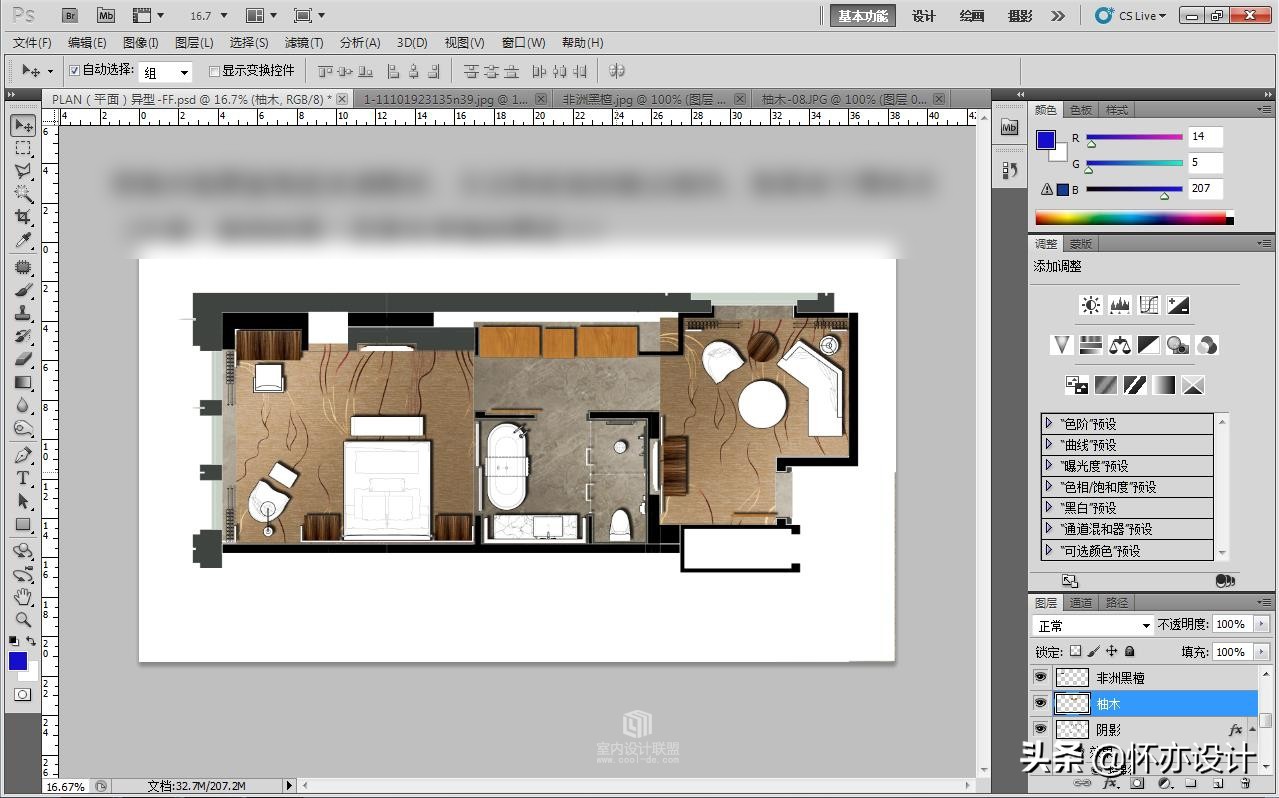The width and height of the screenshot is (1279, 798).
Task: Switch to the 通道 tab
Action: pos(1081,603)
